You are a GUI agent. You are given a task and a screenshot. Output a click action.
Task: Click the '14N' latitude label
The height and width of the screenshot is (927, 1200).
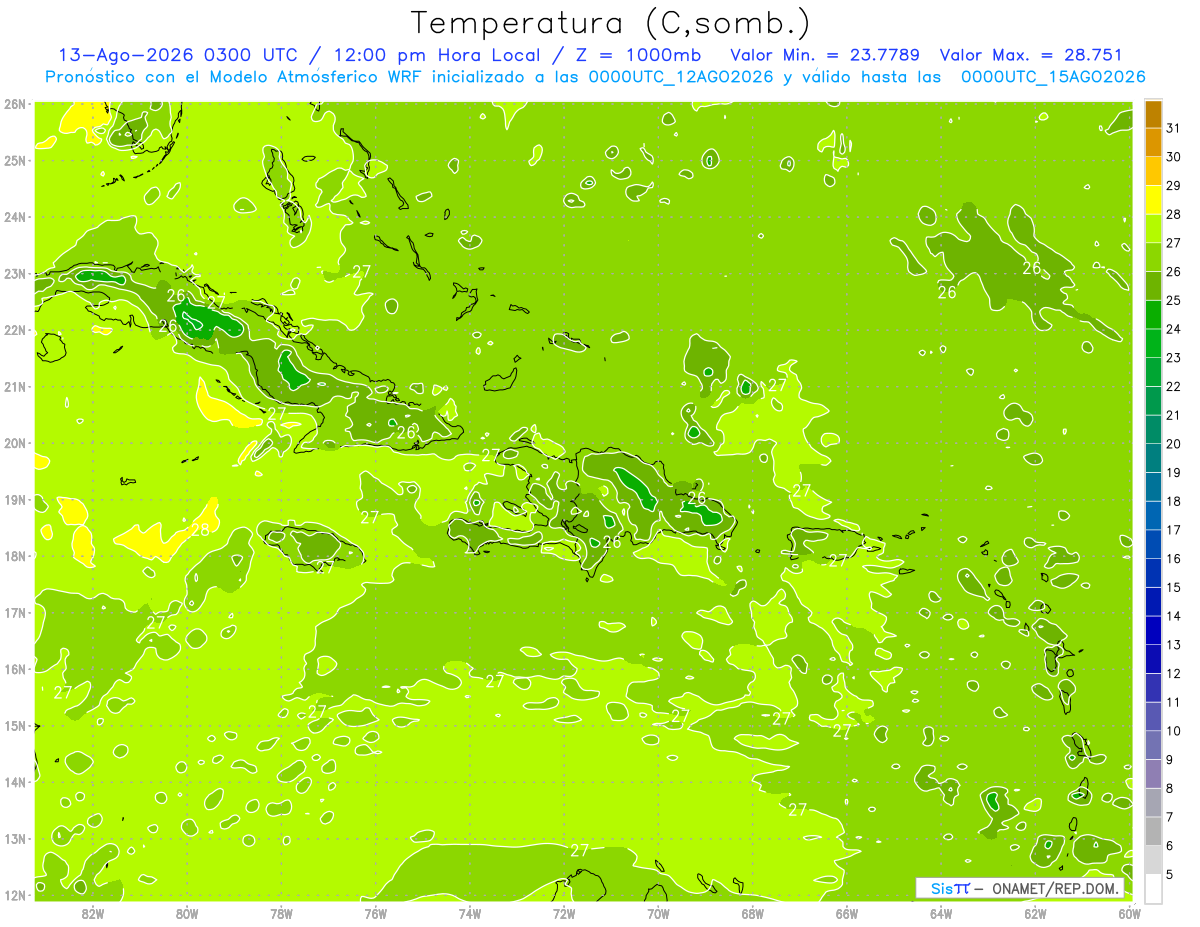tap(15, 782)
